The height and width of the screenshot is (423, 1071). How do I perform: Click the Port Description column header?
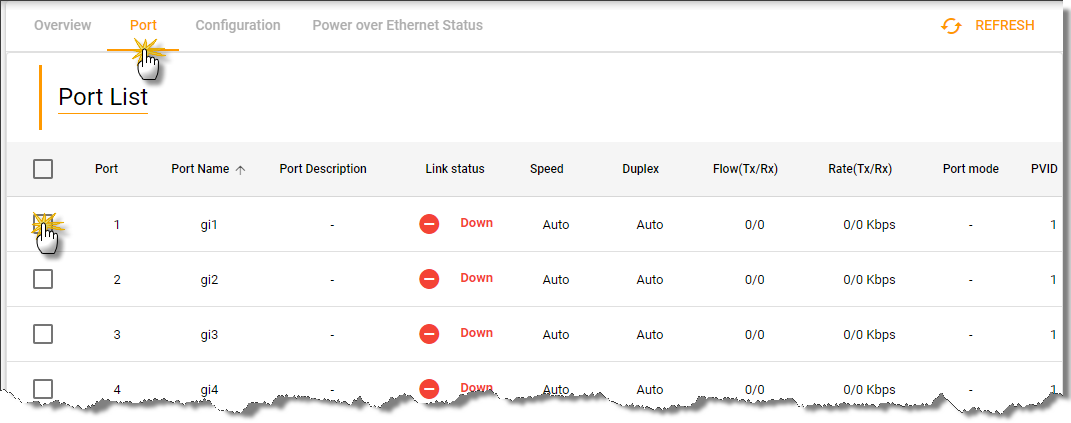coord(323,169)
